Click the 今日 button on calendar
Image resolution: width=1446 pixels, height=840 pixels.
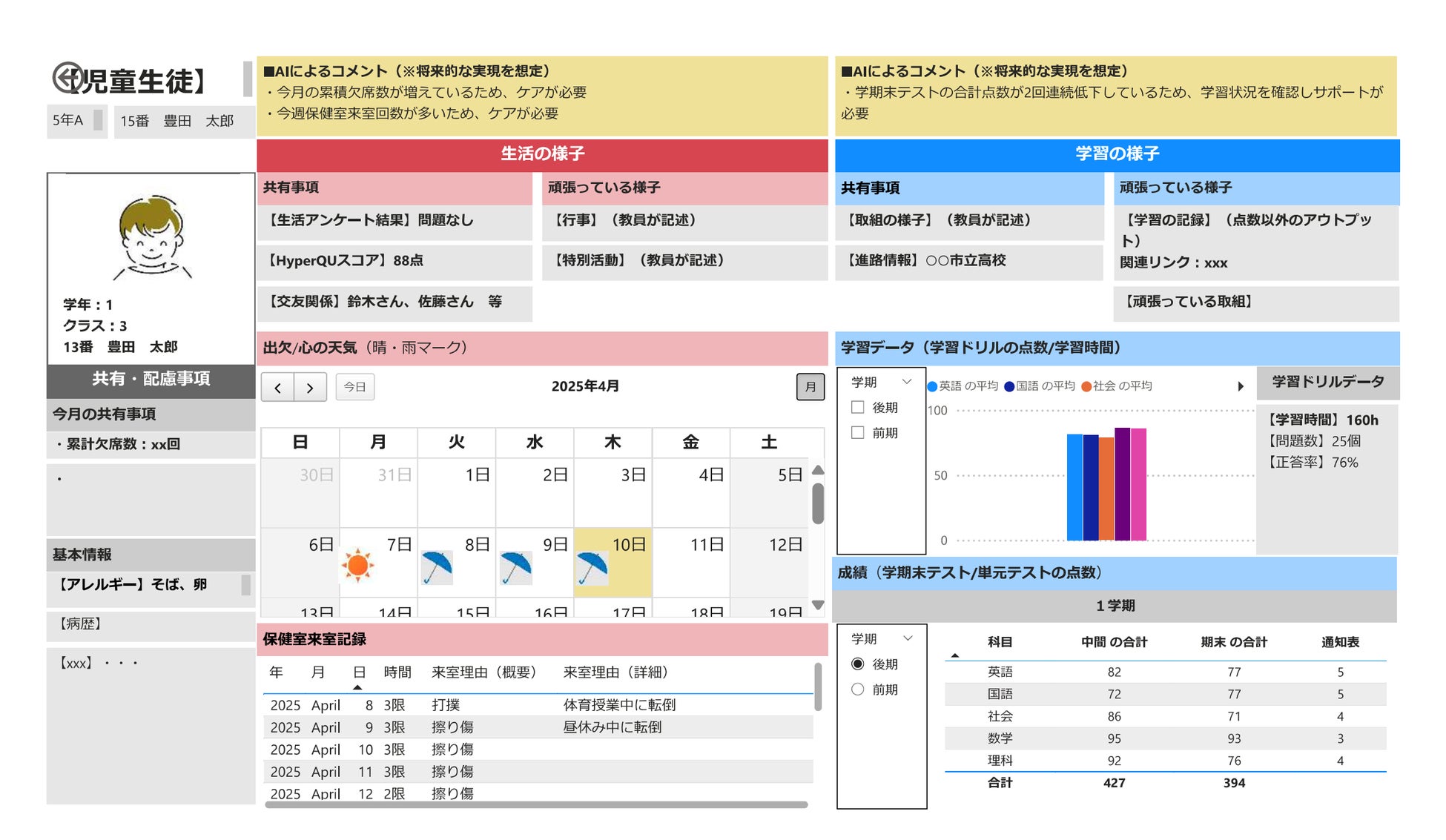coord(355,387)
